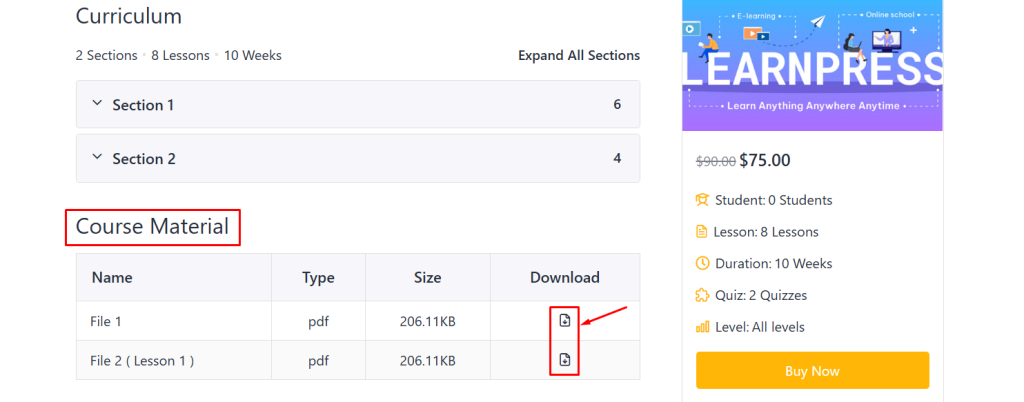Download File 2 (Lesson 1) pdf icon
1024x402 pixels.
tap(564, 360)
